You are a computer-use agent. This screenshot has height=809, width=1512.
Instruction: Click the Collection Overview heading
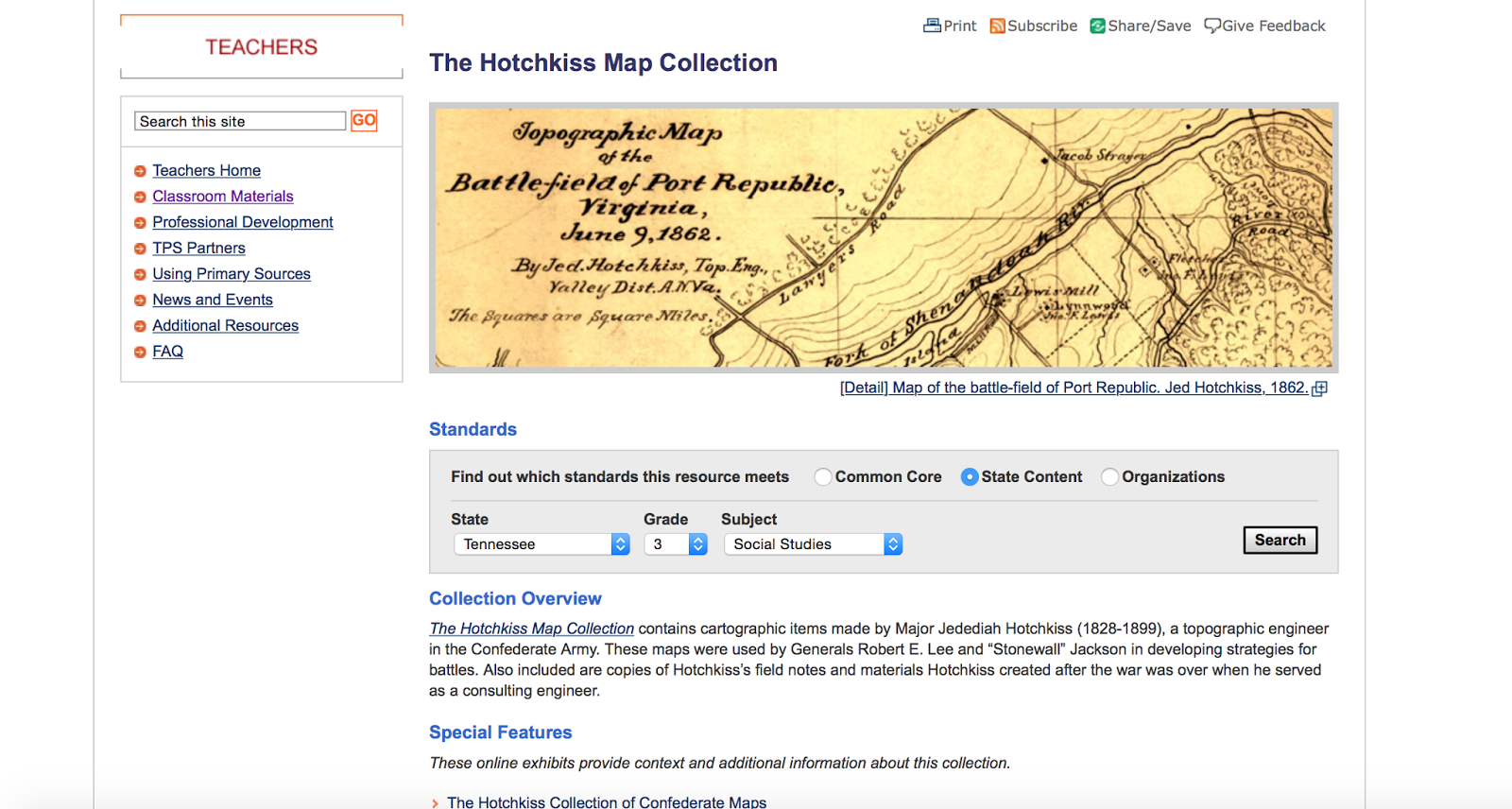515,598
